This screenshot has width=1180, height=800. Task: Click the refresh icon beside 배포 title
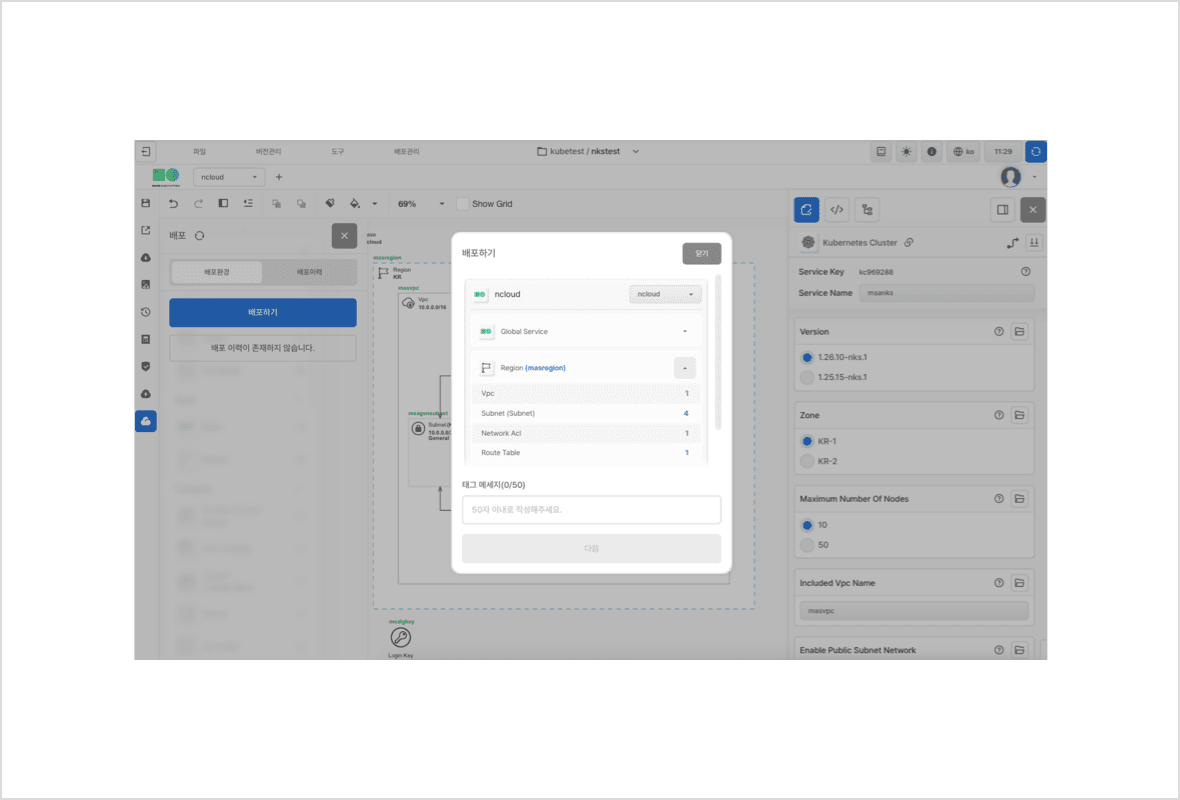(x=199, y=236)
